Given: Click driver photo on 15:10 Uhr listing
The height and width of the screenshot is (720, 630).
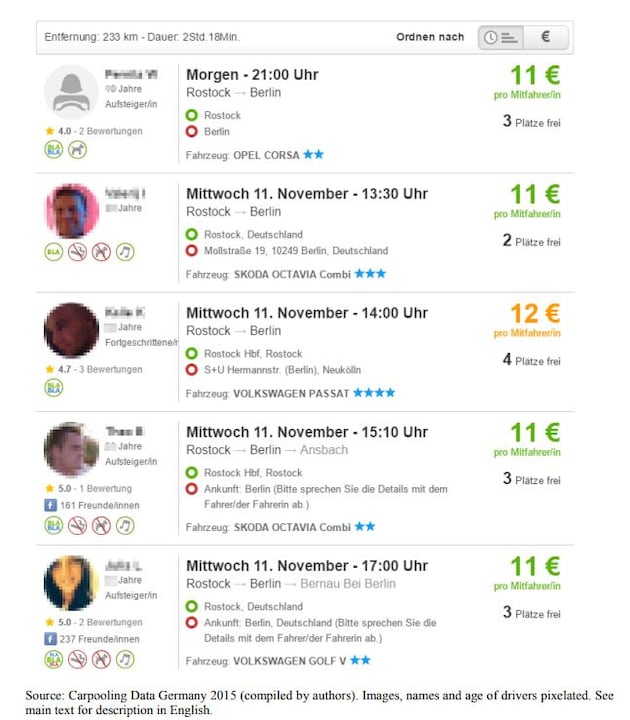Looking at the screenshot, I should click(71, 449).
